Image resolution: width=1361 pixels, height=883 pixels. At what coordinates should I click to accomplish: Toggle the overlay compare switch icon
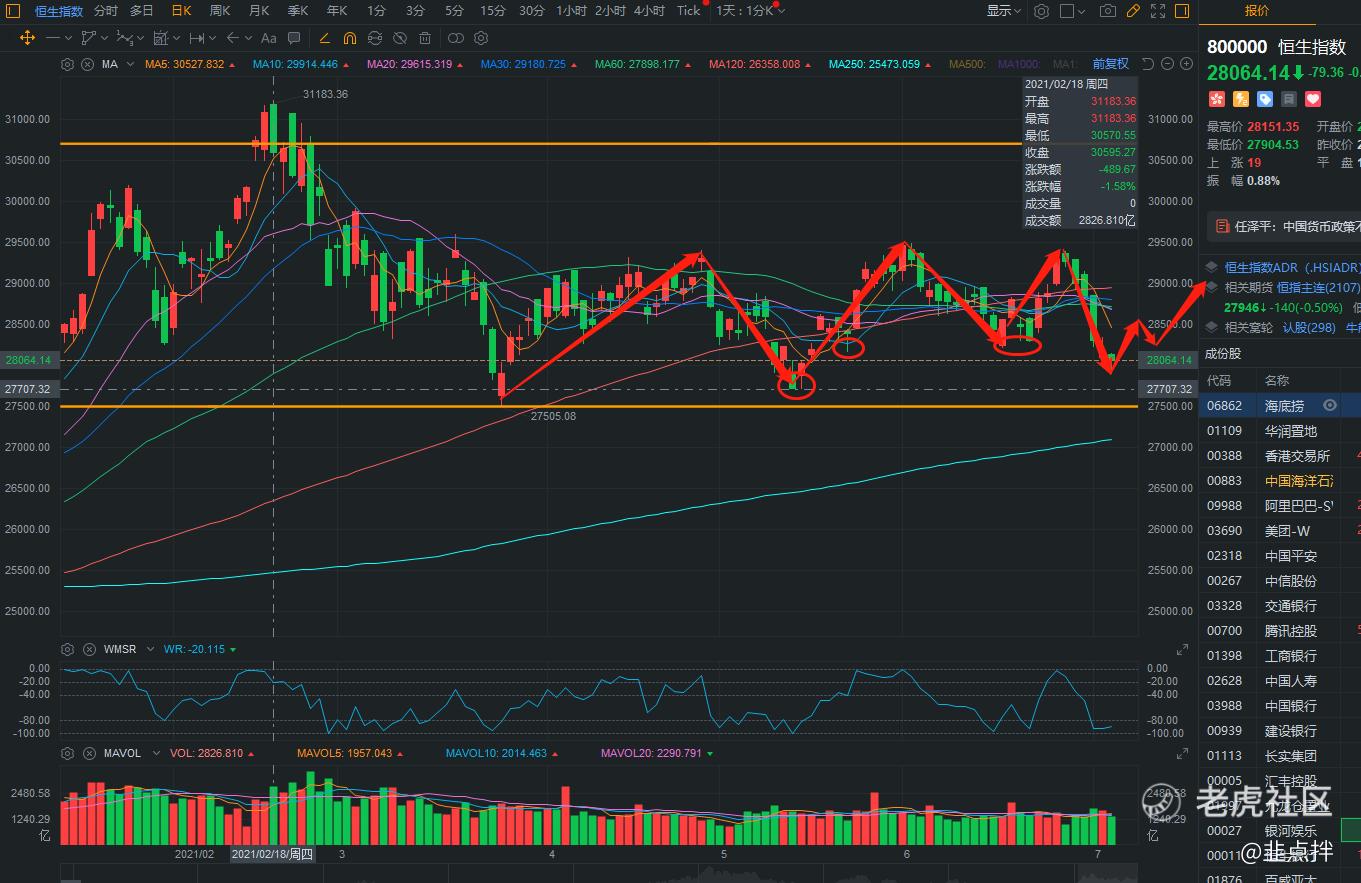[x=455, y=38]
